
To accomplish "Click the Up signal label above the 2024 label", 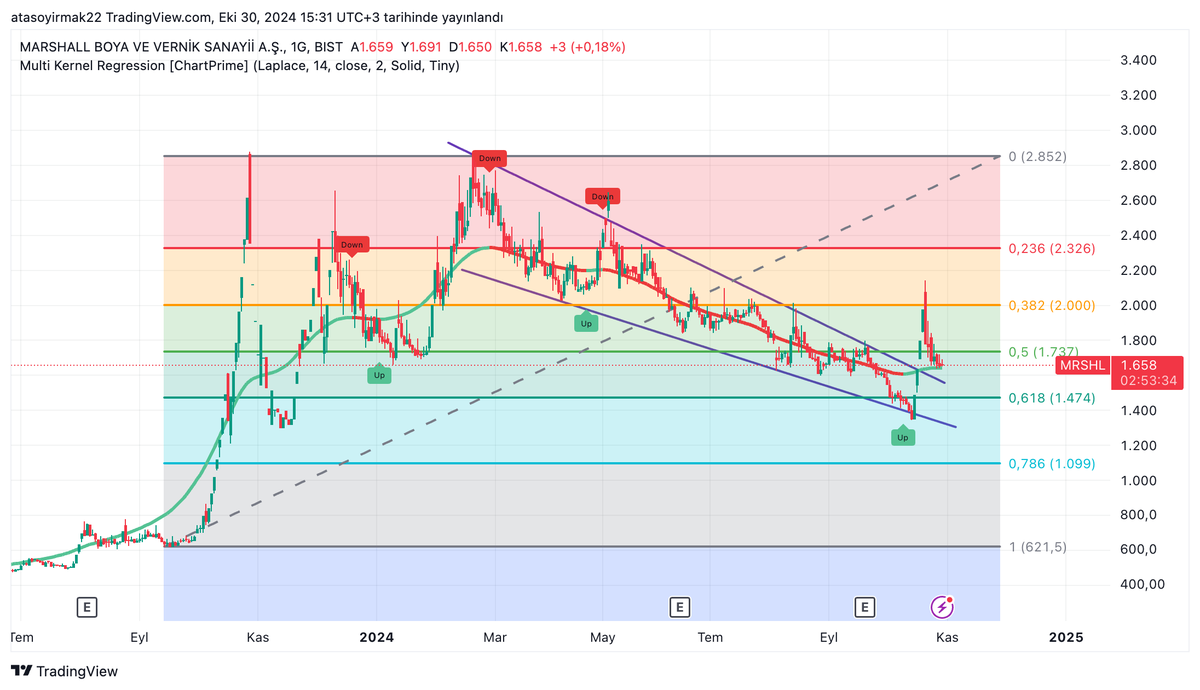I will (x=379, y=374).
